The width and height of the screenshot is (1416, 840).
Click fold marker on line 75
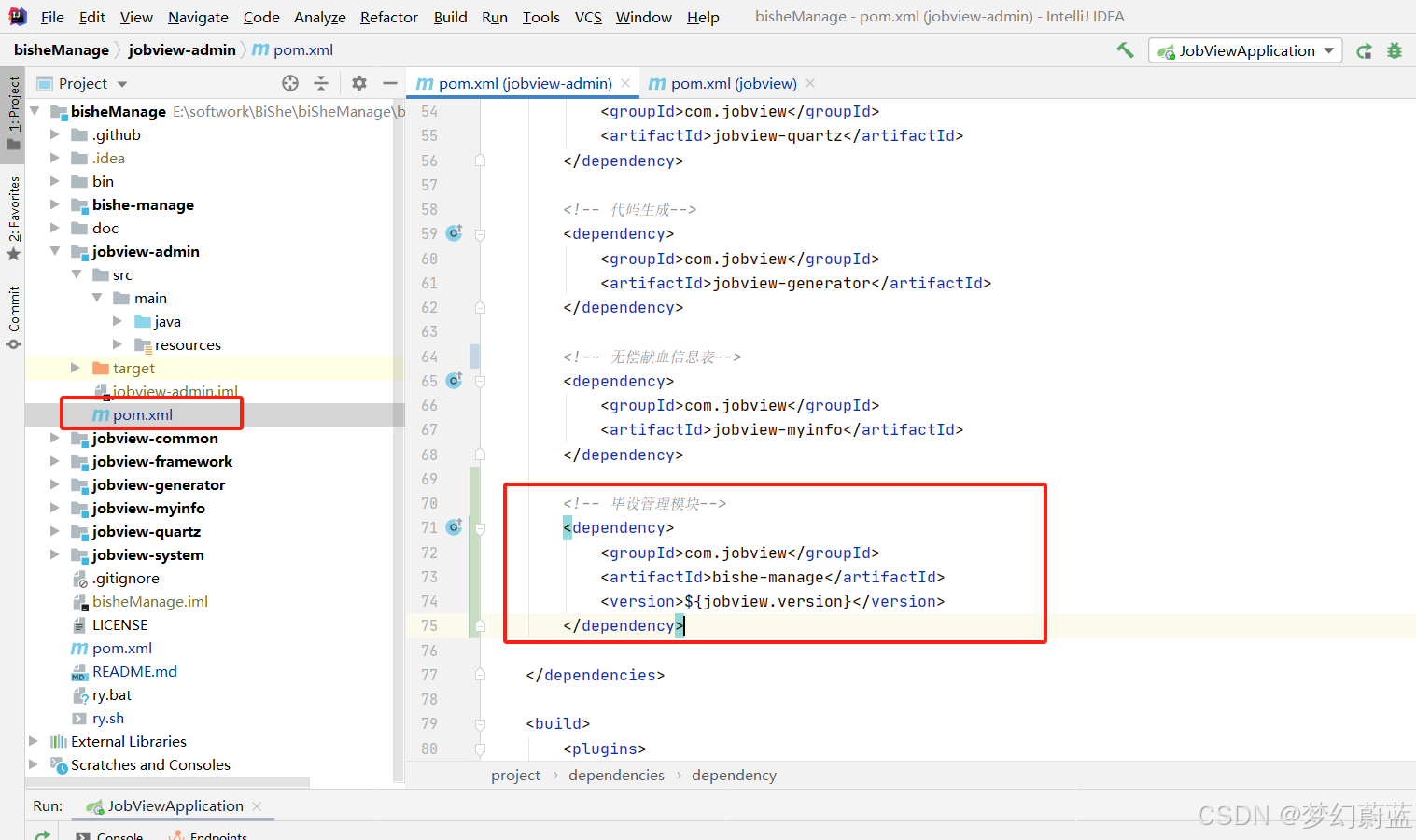[480, 625]
